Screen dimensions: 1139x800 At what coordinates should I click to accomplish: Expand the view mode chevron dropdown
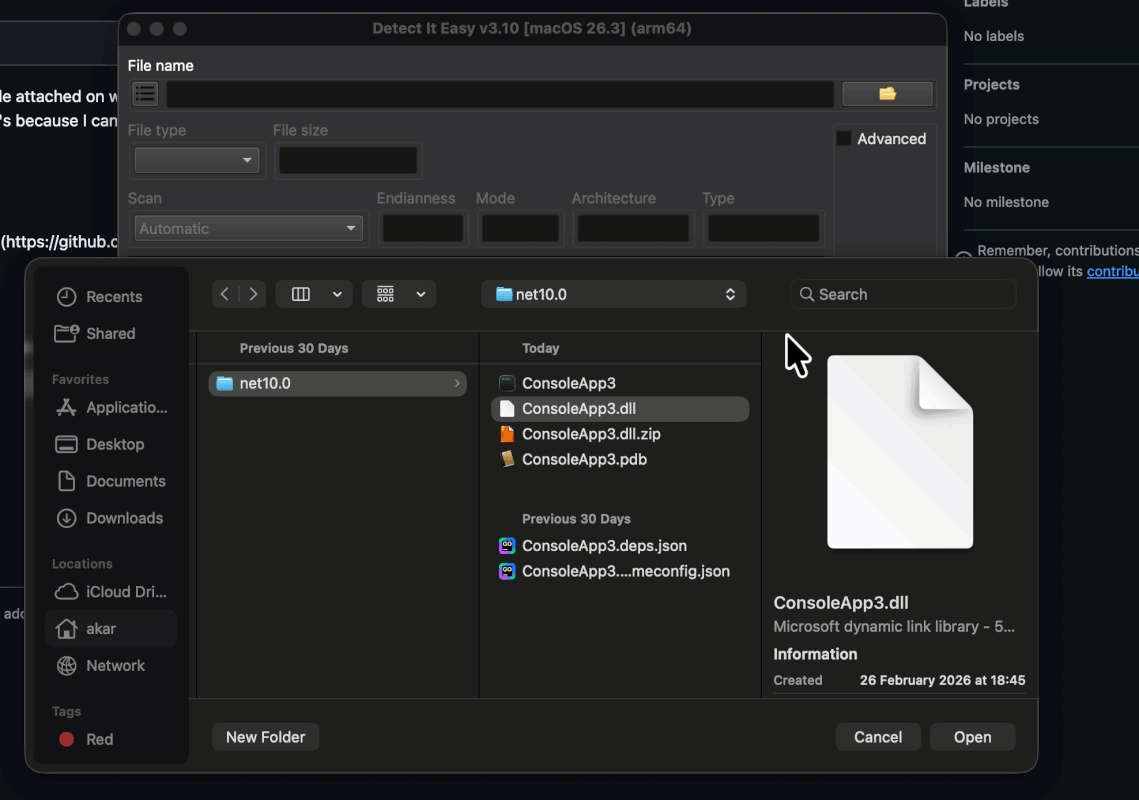tap(337, 294)
